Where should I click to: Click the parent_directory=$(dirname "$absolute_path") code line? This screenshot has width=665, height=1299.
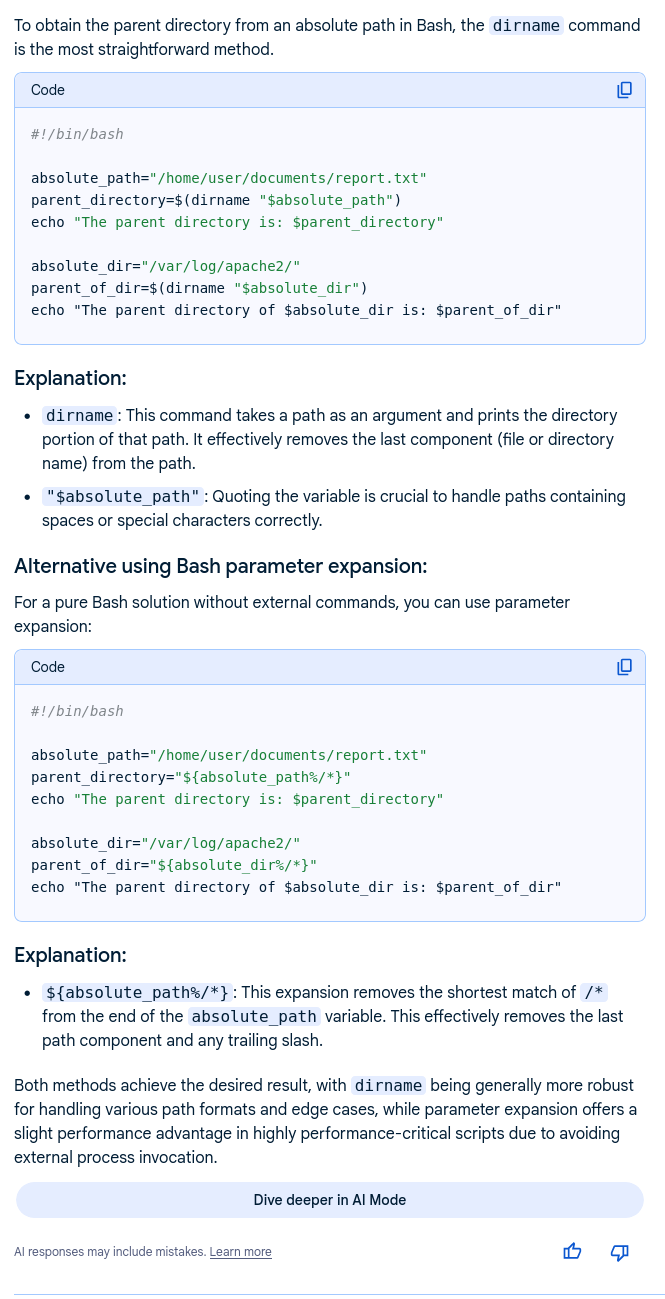coord(216,200)
